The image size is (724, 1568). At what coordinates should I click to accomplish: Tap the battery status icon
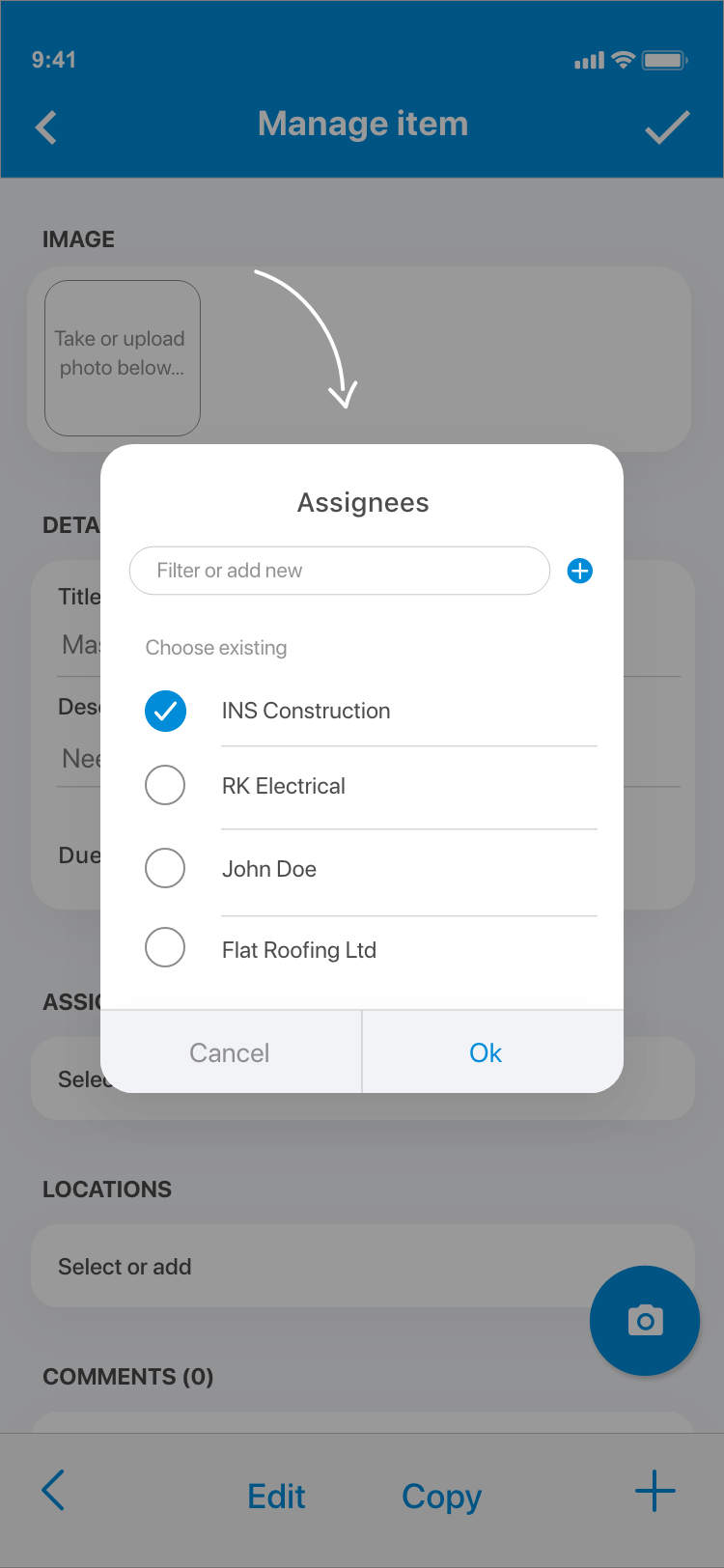pos(664,60)
